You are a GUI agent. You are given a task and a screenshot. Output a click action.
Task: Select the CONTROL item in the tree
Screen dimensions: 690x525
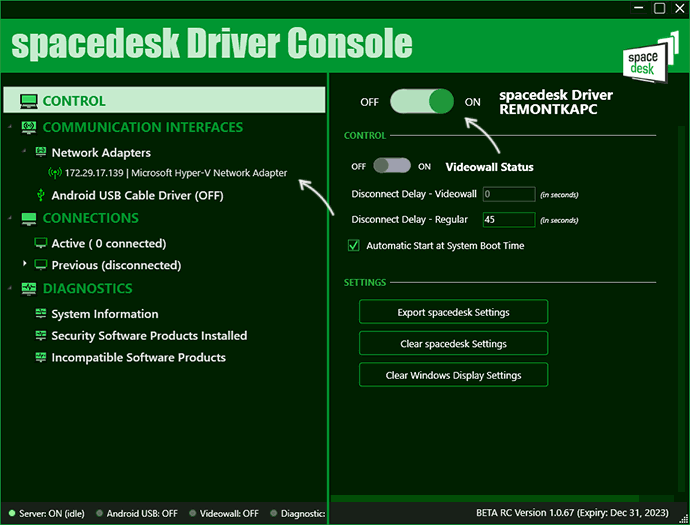(164, 100)
